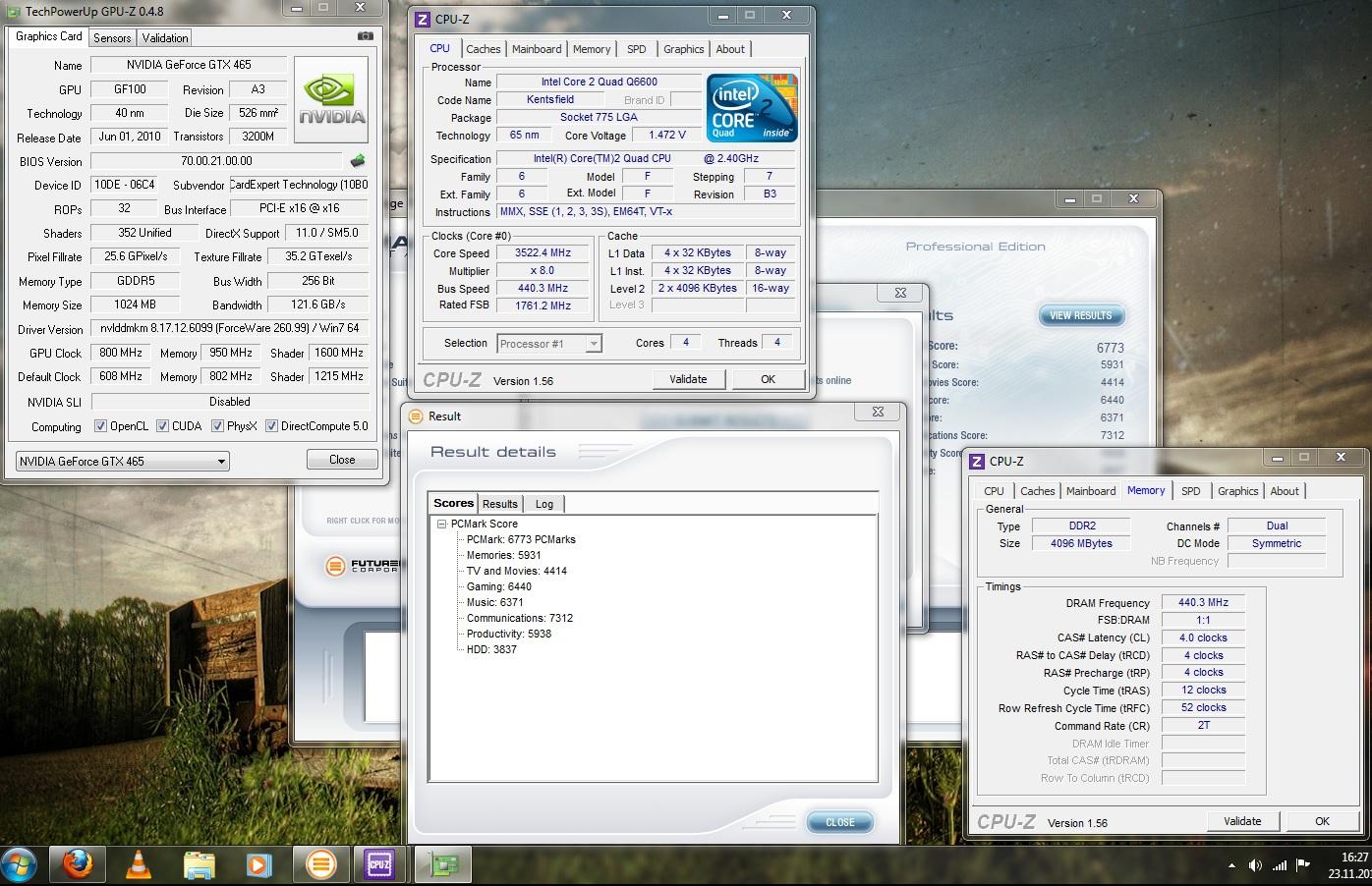Image resolution: width=1372 pixels, height=886 pixels.
Task: Open SPD tab in CPU-Z CPU window
Action: [637, 49]
